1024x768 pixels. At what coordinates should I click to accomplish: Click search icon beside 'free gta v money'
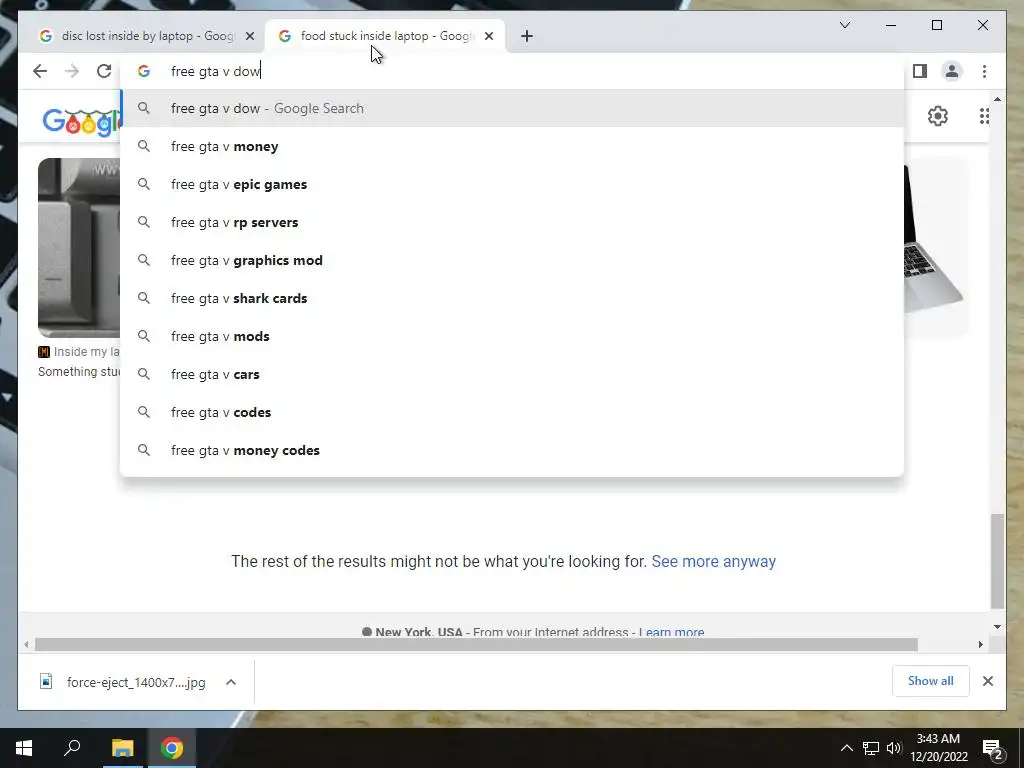coord(144,146)
